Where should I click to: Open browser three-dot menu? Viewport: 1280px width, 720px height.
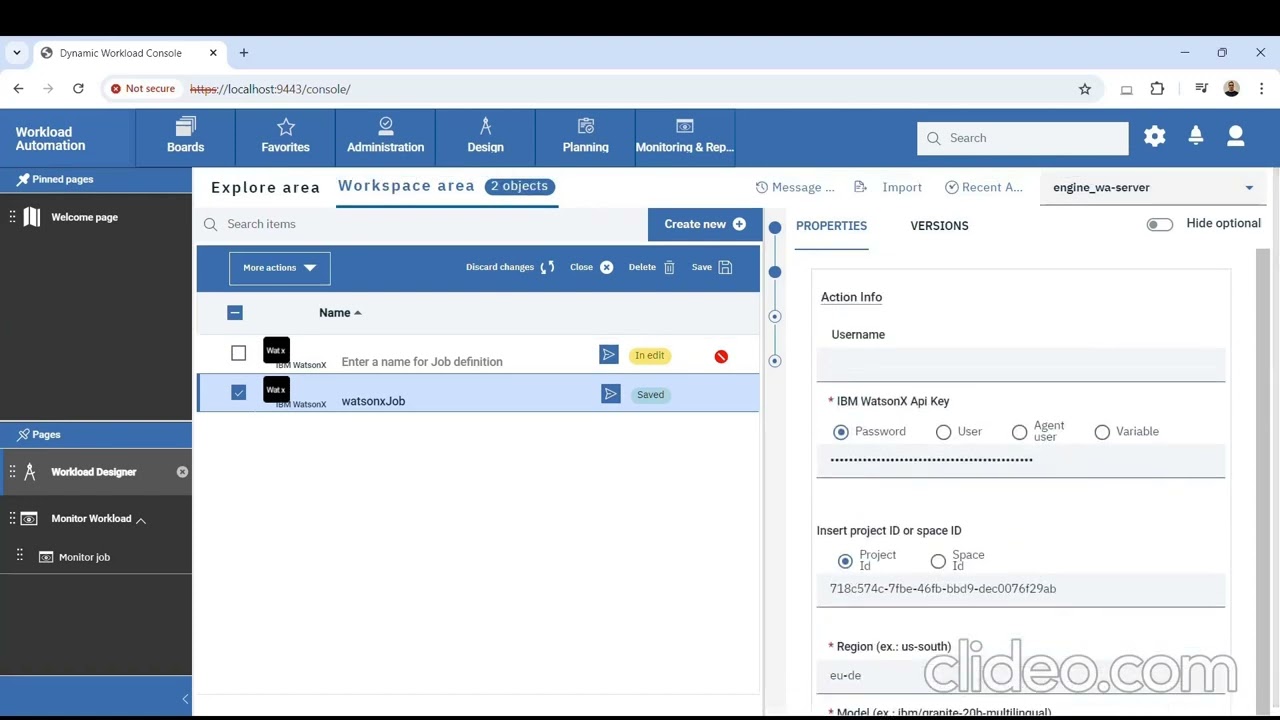point(1262,89)
